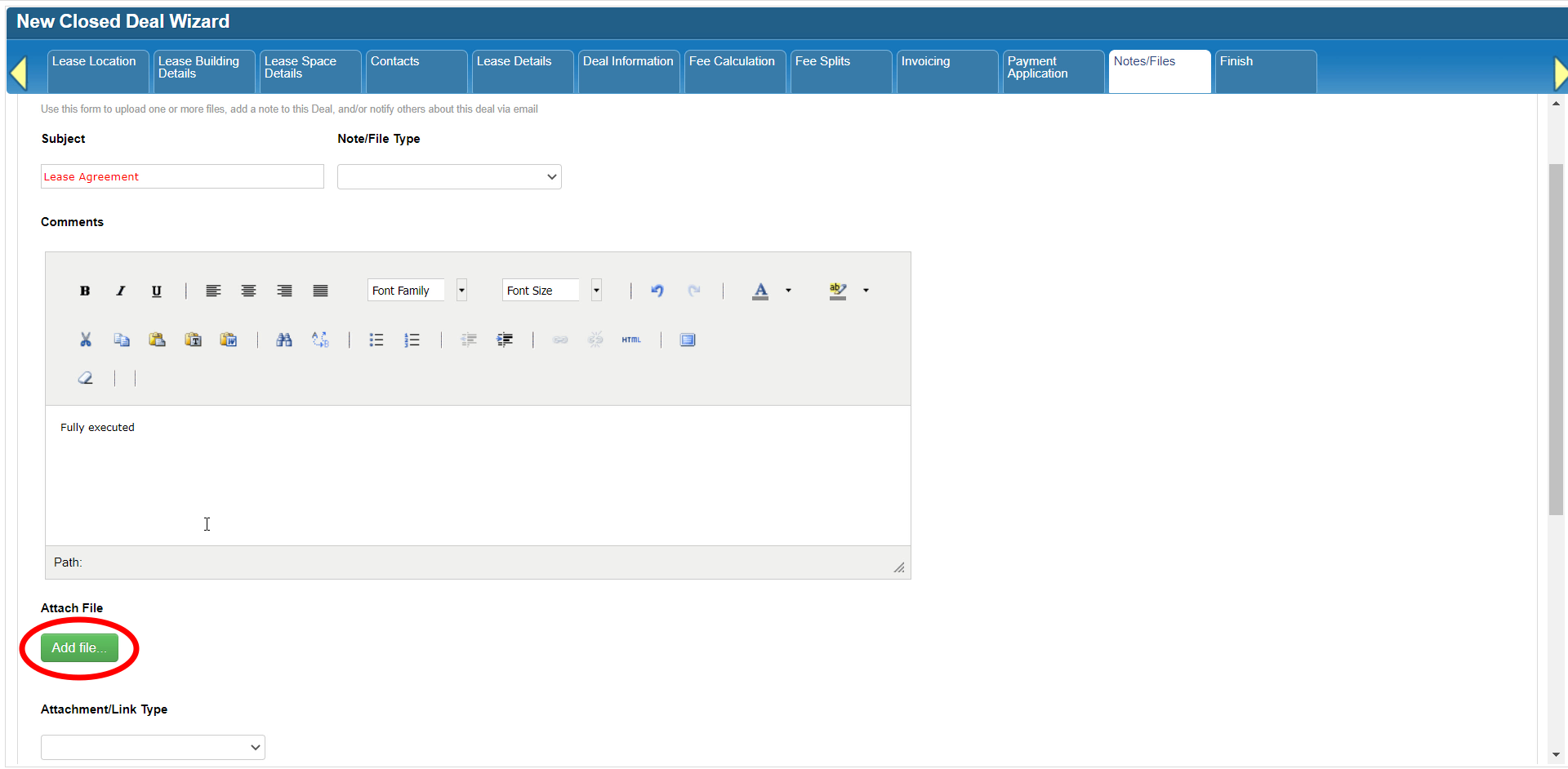Insert a bulleted unordered list
Image resolution: width=1568 pixels, height=769 pixels.
376,340
